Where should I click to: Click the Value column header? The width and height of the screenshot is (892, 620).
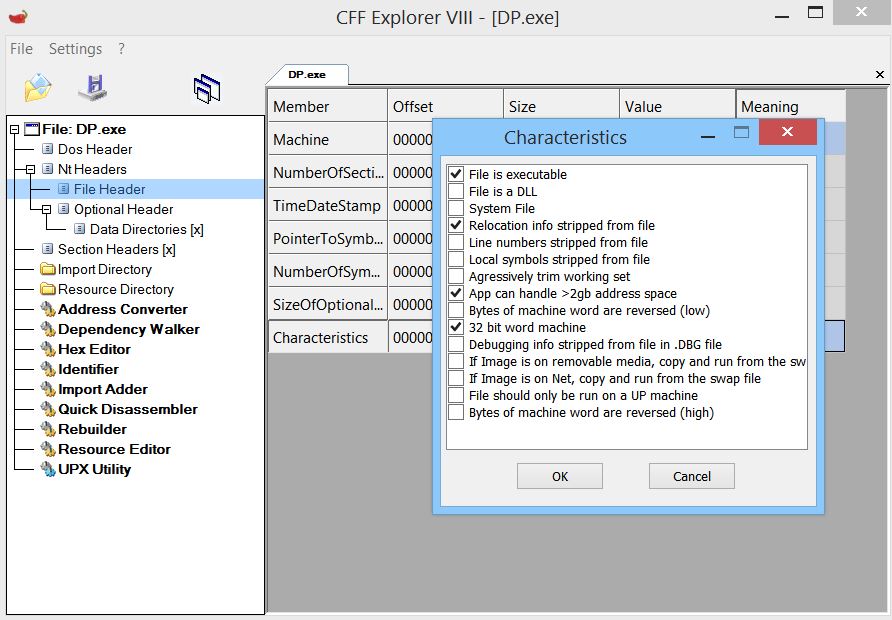677,106
